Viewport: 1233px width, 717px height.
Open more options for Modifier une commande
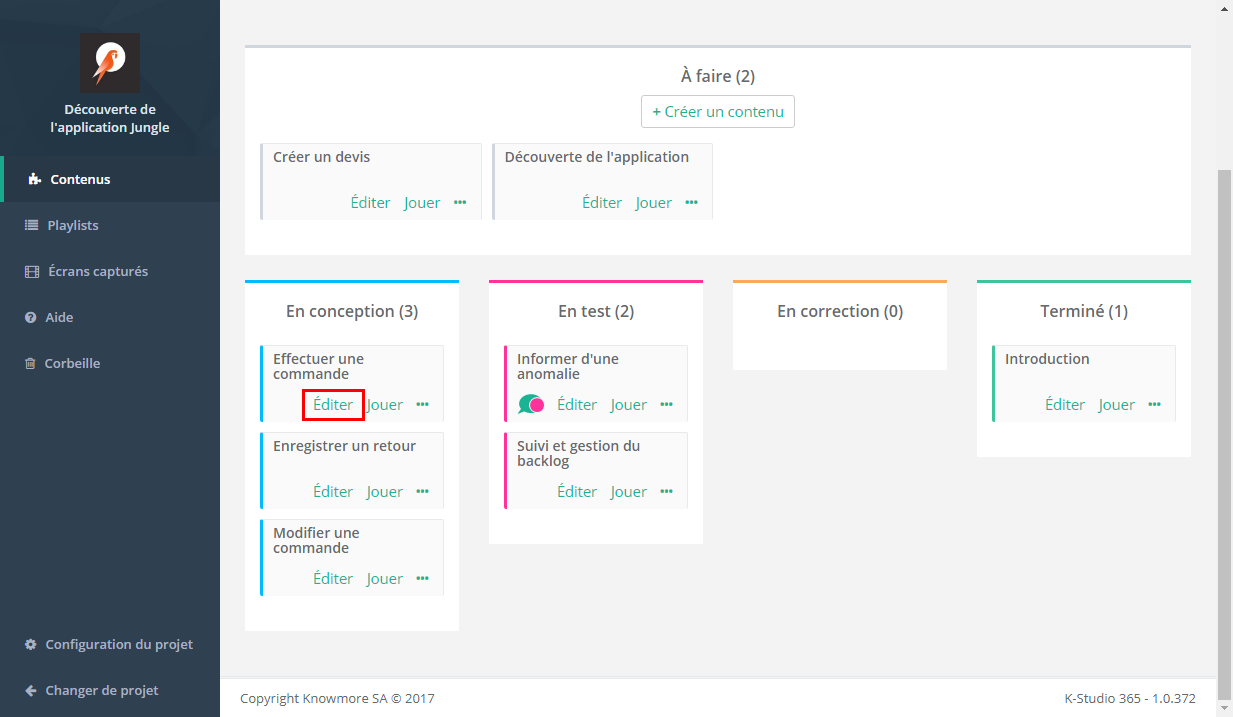coord(423,579)
